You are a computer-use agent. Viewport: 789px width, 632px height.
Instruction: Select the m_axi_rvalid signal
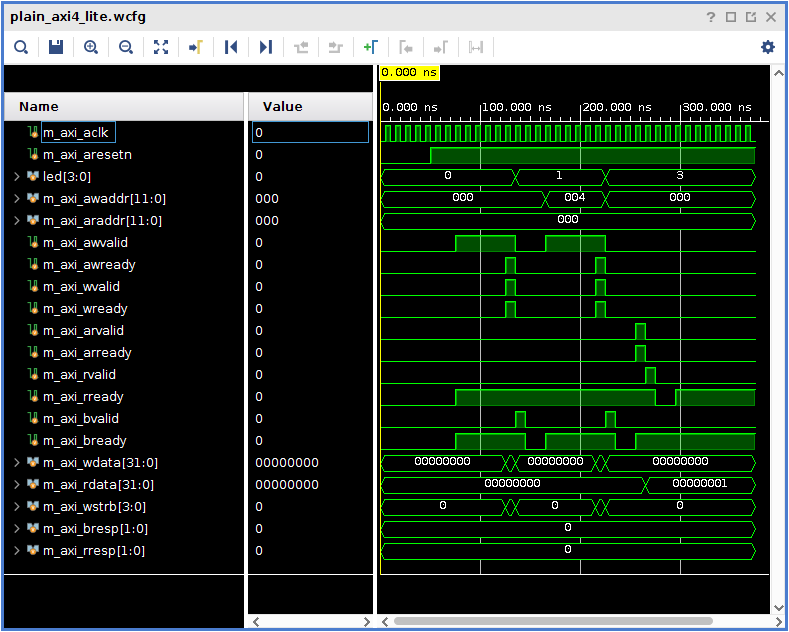pyautogui.click(x=80, y=375)
